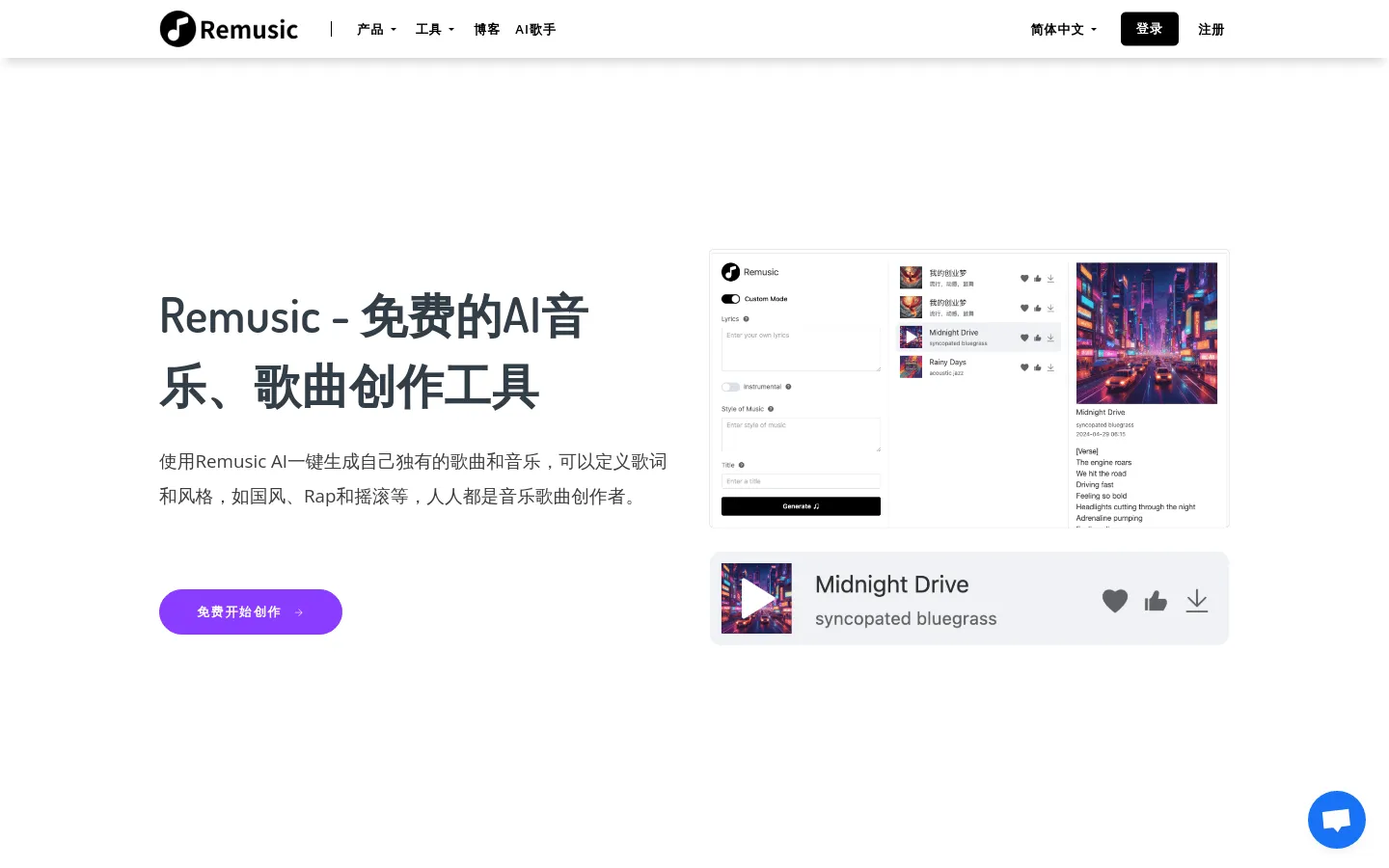Screen dimensions: 1389x868
Task: Click the download icon in the Midnight Drive song list row
Action: pos(1050,338)
